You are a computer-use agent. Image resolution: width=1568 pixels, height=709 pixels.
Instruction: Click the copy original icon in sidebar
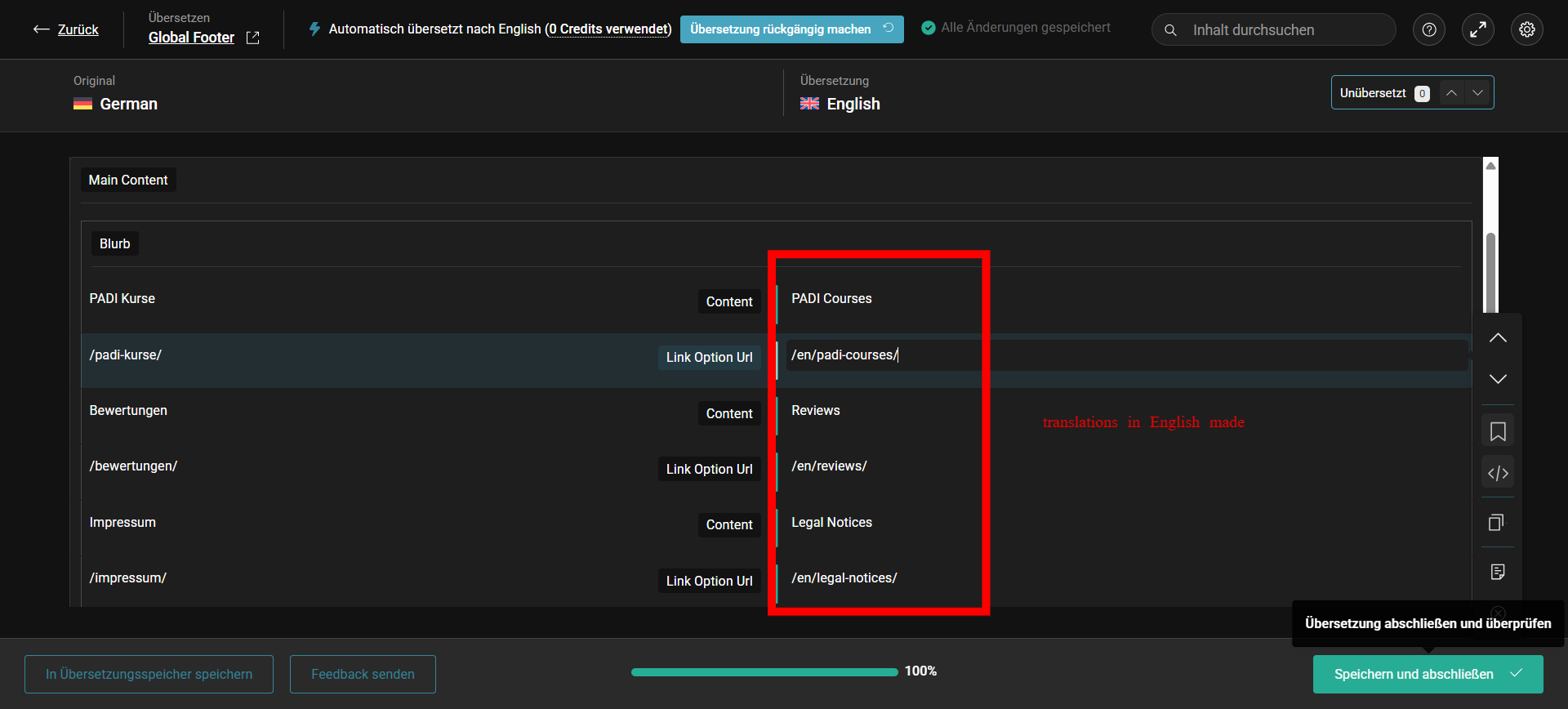pyautogui.click(x=1497, y=522)
